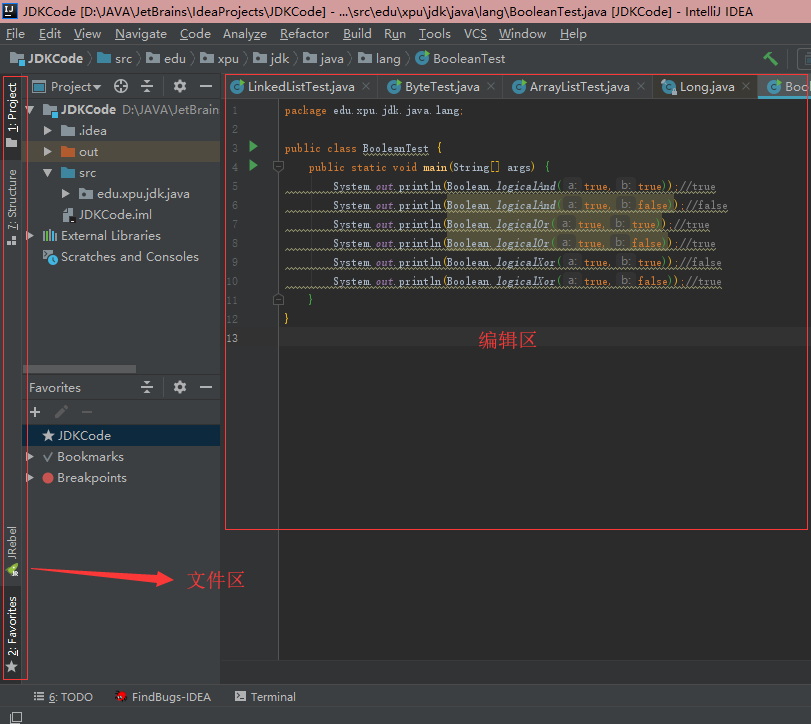Open Favorites panel settings gear

click(x=179, y=387)
